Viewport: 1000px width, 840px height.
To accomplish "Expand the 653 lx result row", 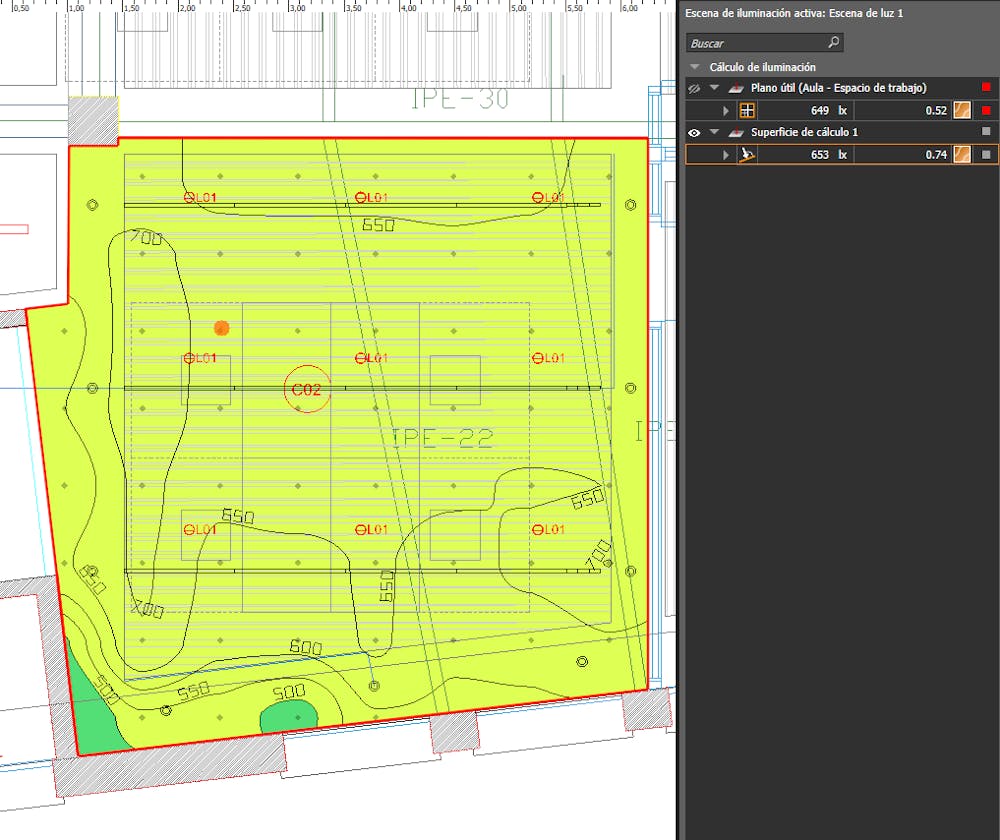I will (727, 155).
